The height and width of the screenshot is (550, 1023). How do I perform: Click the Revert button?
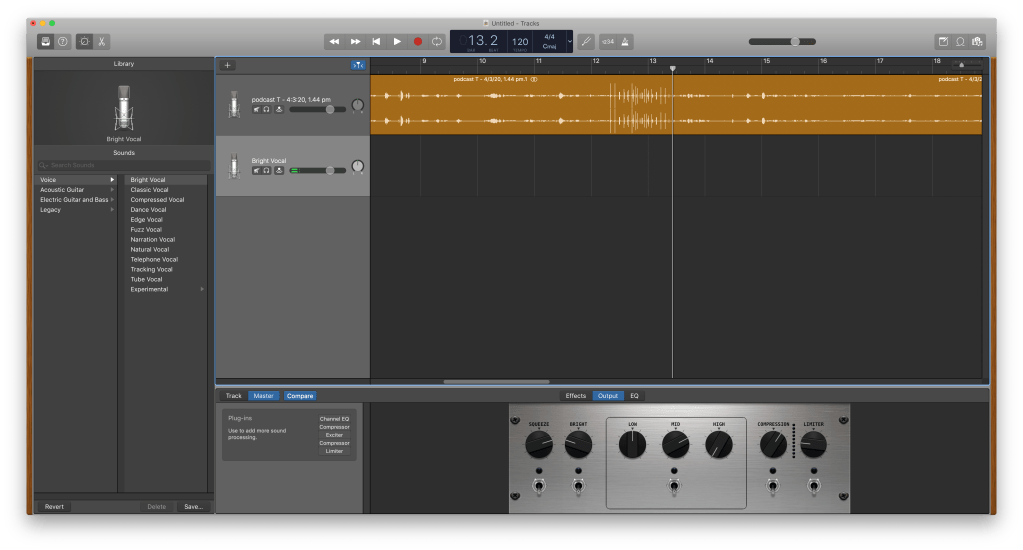coord(54,507)
